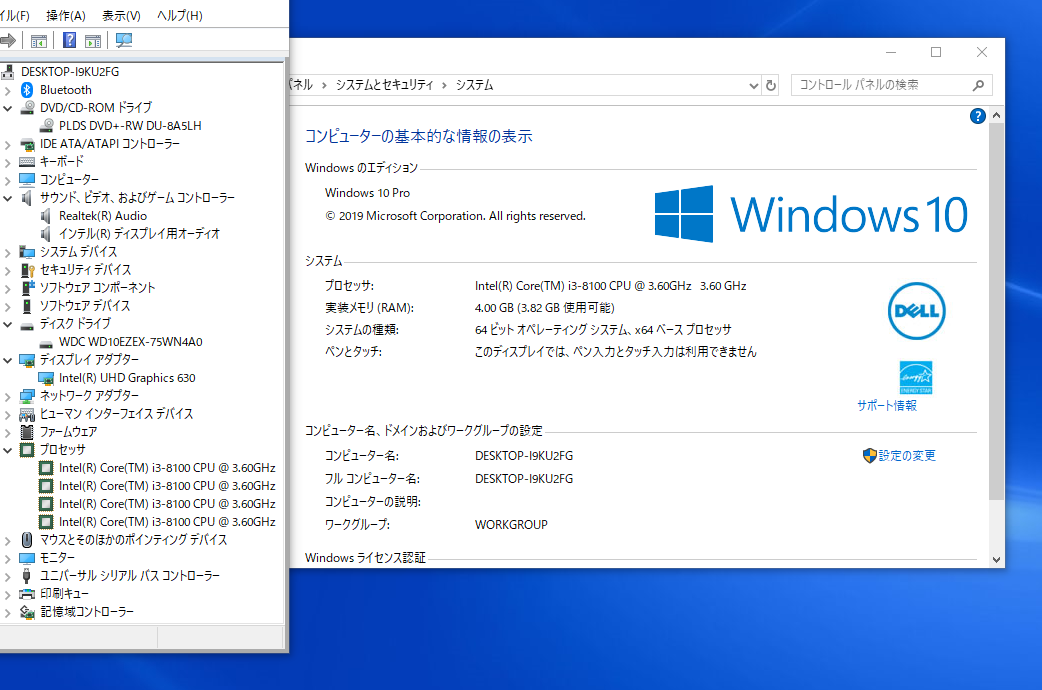Screen dimensions: 1042x690
Task: Click 4.00 GB (3.82 GB 使用可能) RAM value
Action: coord(544,308)
